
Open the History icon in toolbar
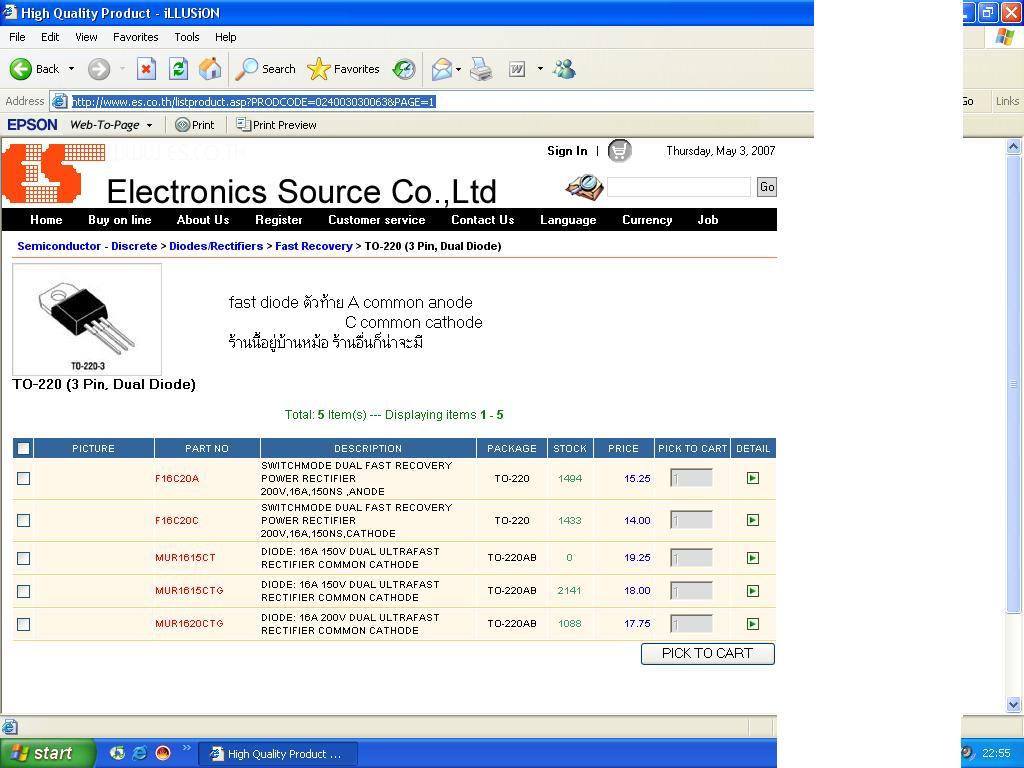click(404, 69)
